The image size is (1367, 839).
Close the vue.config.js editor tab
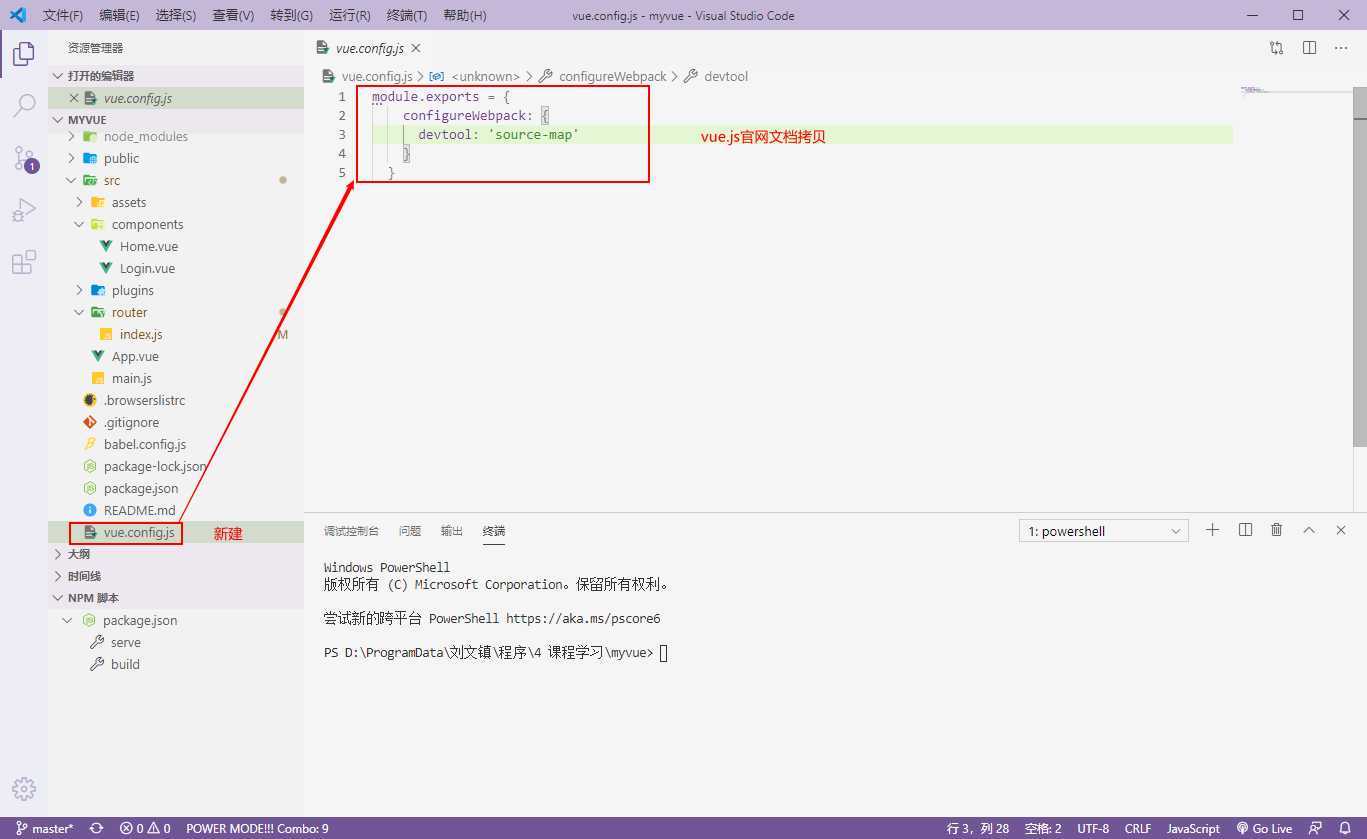pos(416,48)
